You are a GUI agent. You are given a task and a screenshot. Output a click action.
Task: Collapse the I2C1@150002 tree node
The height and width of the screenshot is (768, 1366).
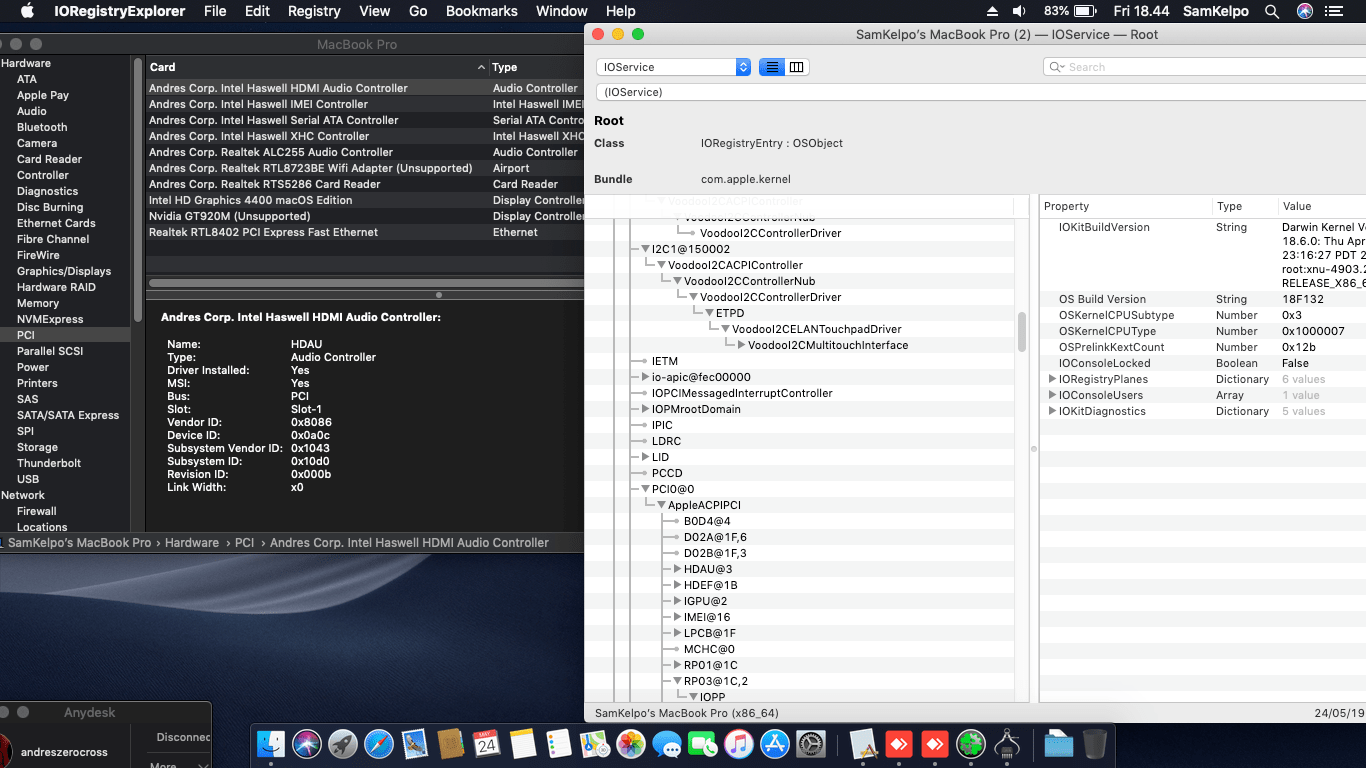[x=645, y=249]
